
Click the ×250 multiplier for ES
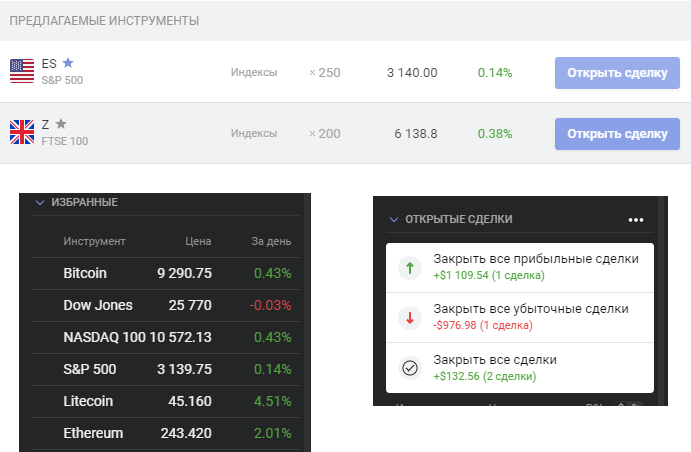point(324,72)
